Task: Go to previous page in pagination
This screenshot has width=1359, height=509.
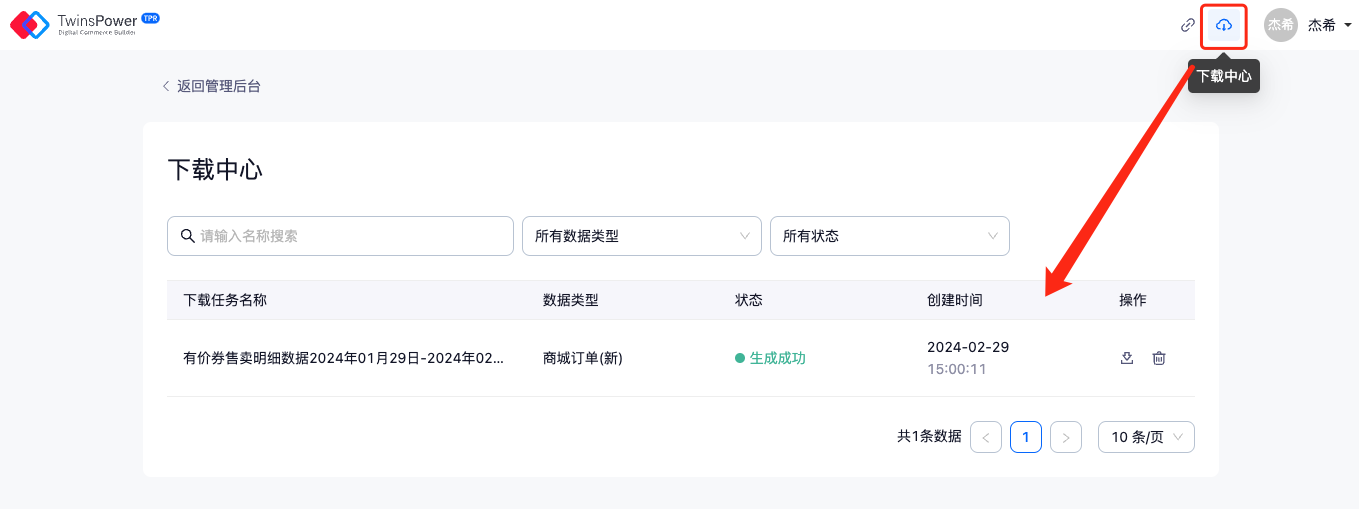Action: click(x=986, y=437)
